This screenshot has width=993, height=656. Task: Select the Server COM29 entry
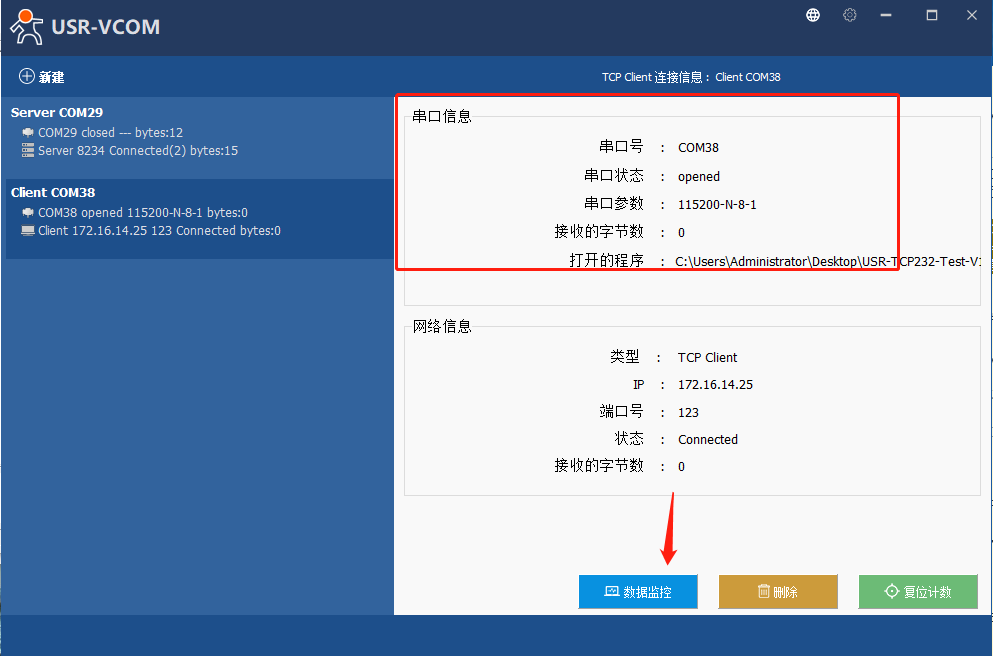pos(57,113)
